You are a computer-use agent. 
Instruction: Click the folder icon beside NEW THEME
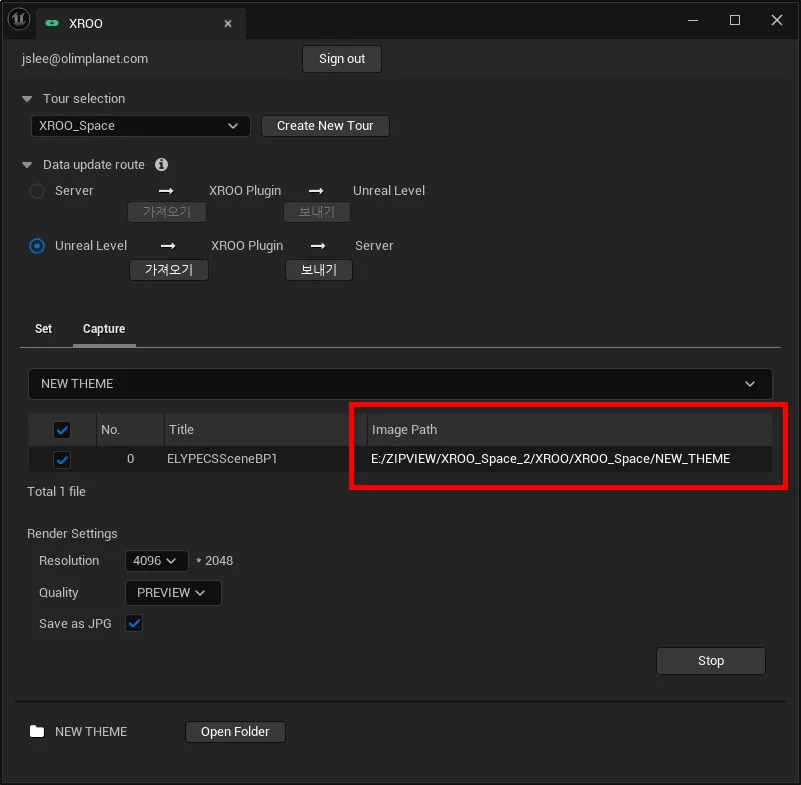[x=37, y=731]
